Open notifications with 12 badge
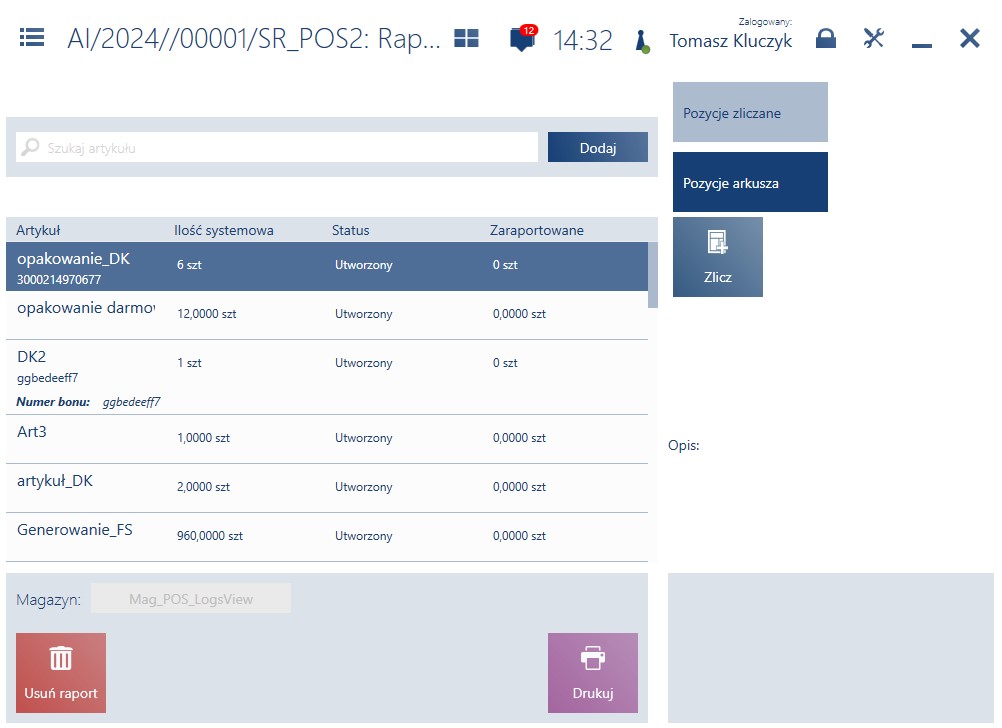This screenshot has width=1002, height=728. pyautogui.click(x=523, y=39)
